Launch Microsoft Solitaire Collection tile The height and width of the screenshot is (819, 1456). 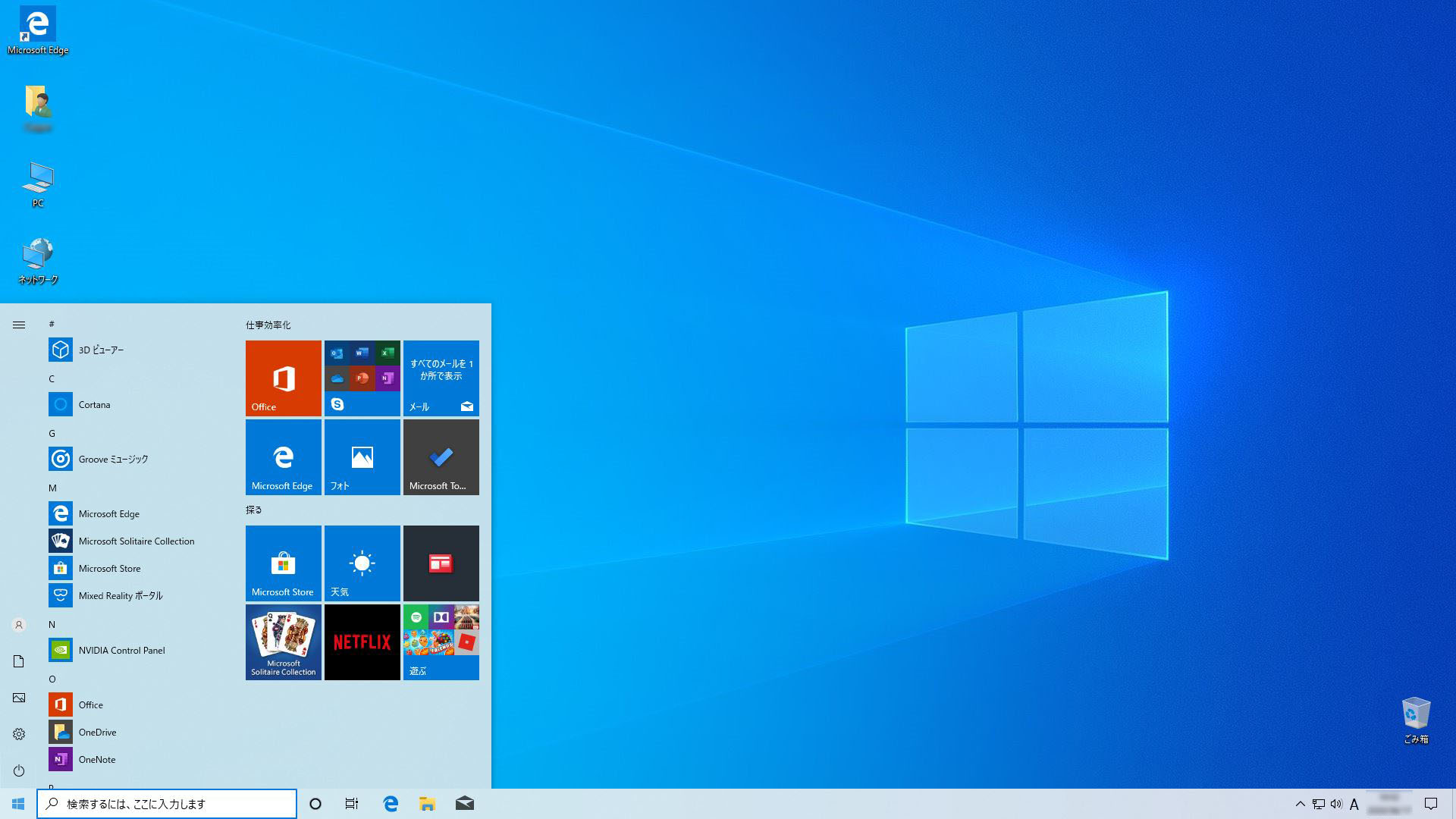(284, 642)
